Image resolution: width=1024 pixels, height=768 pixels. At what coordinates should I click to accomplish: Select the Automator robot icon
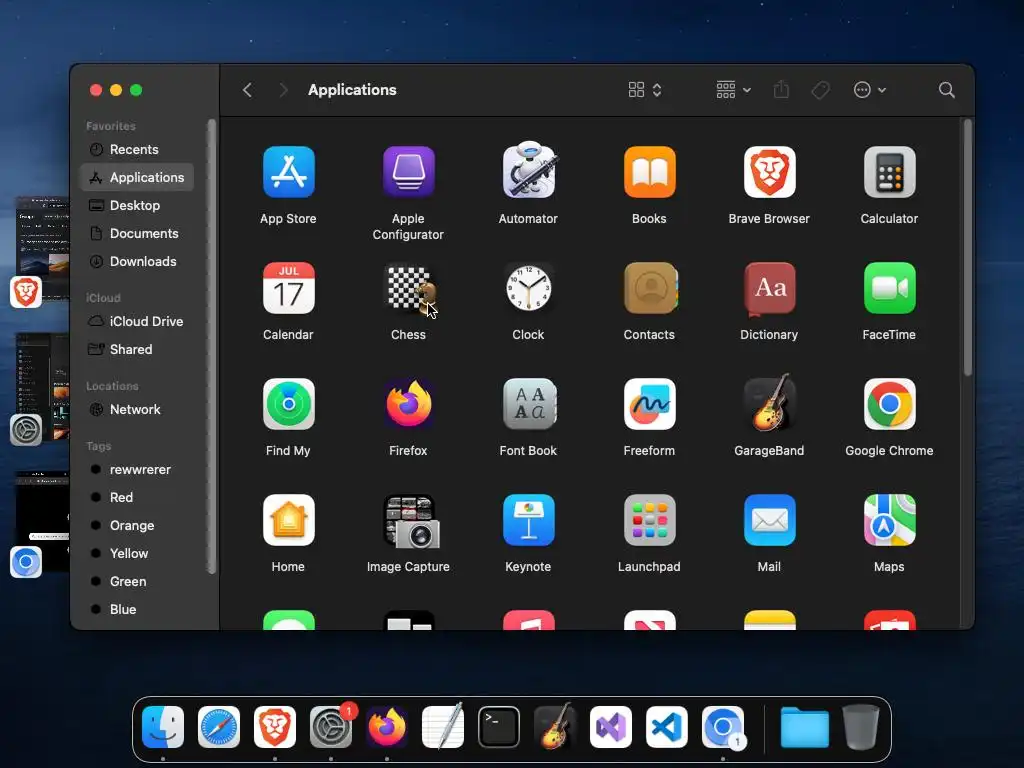tap(528, 171)
